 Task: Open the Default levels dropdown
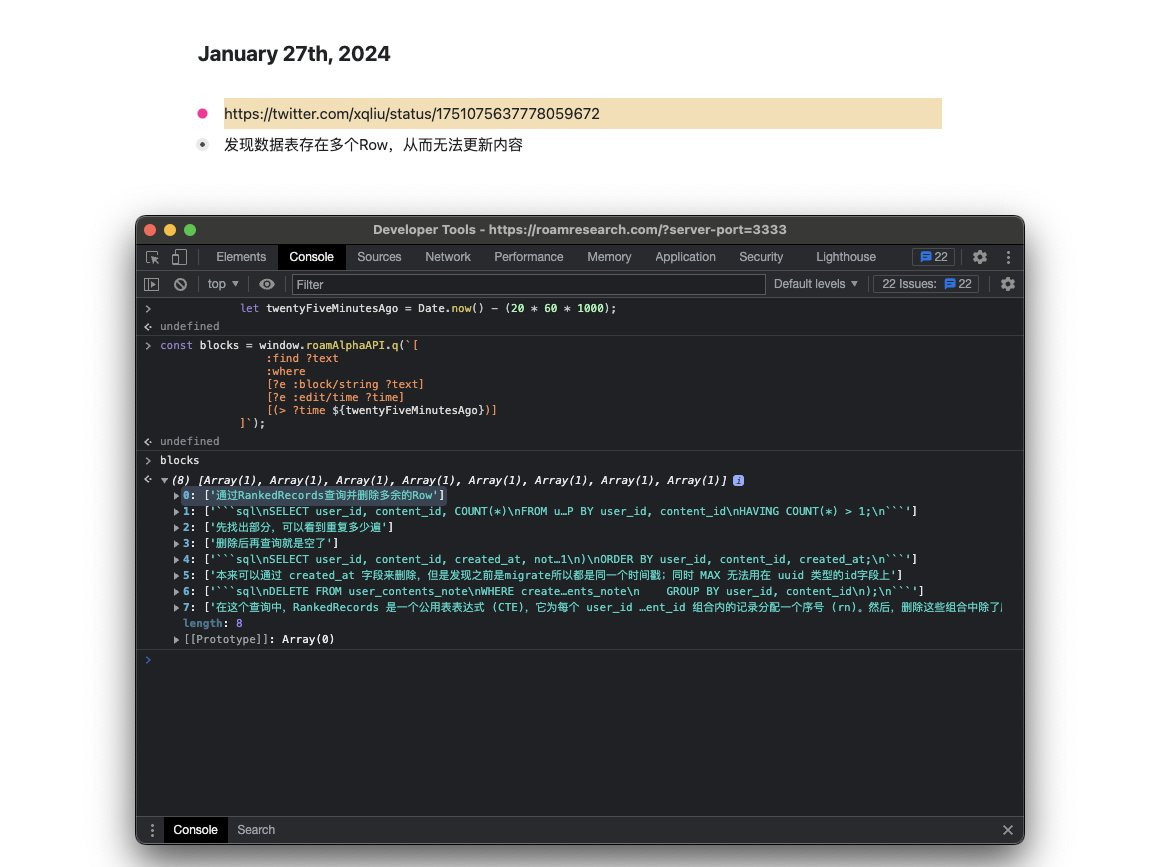[x=816, y=284]
